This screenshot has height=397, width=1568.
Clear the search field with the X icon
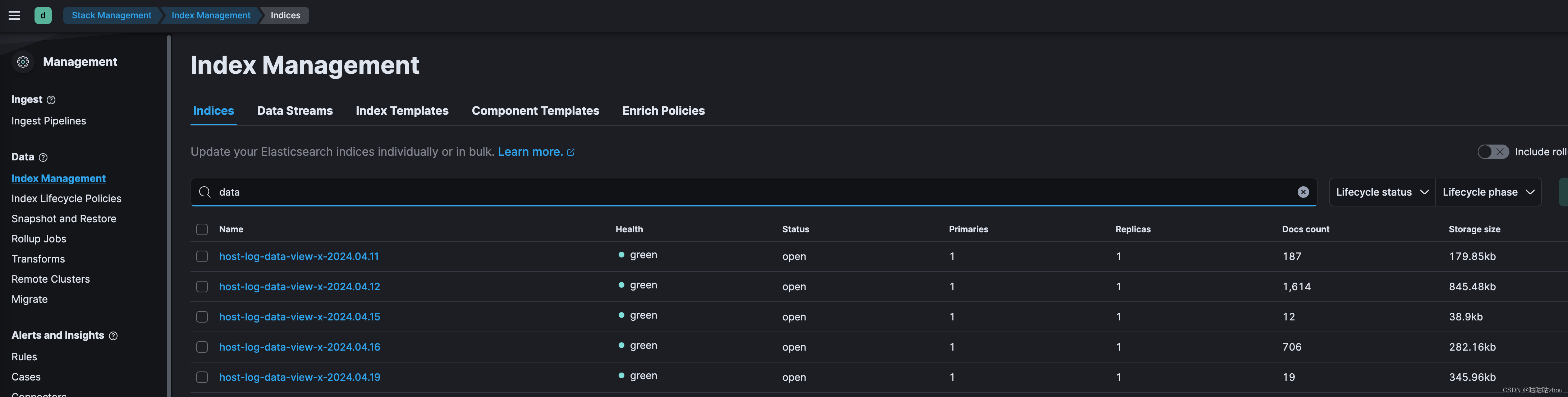pyautogui.click(x=1303, y=192)
